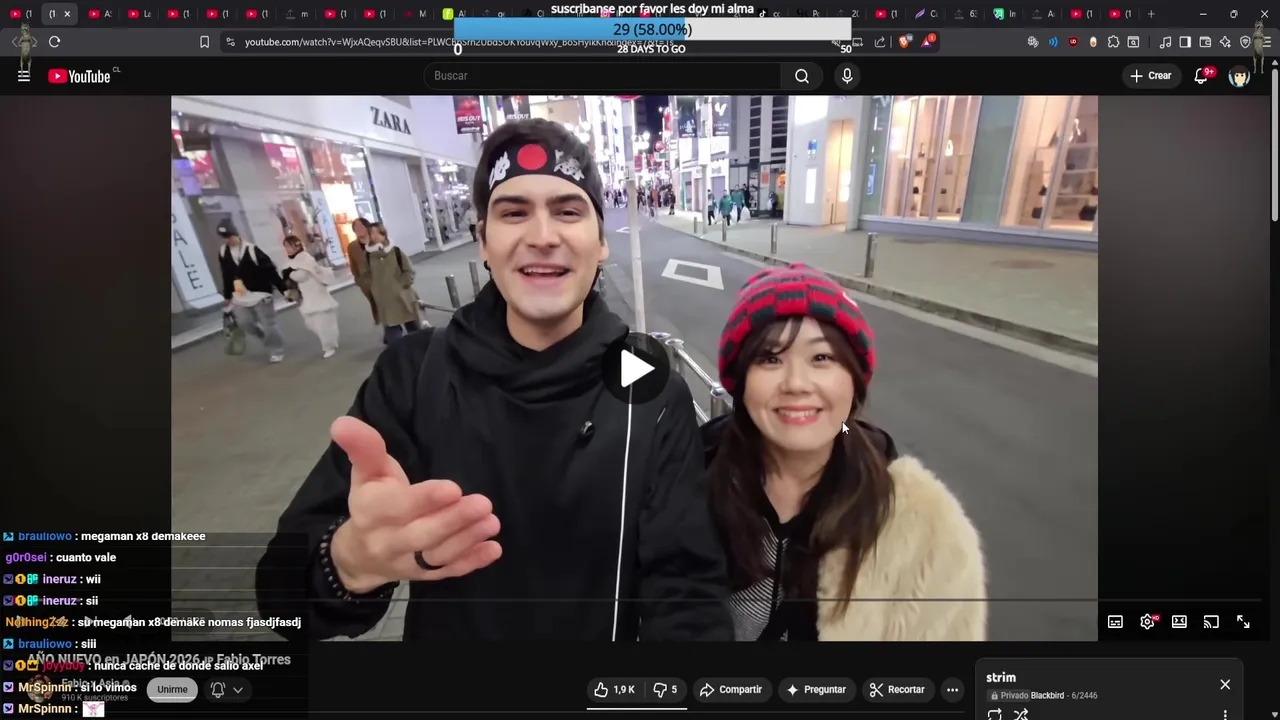Viewport: 1280px width, 720px height.
Task: Open the strim playlist options menu
Action: point(1225,714)
